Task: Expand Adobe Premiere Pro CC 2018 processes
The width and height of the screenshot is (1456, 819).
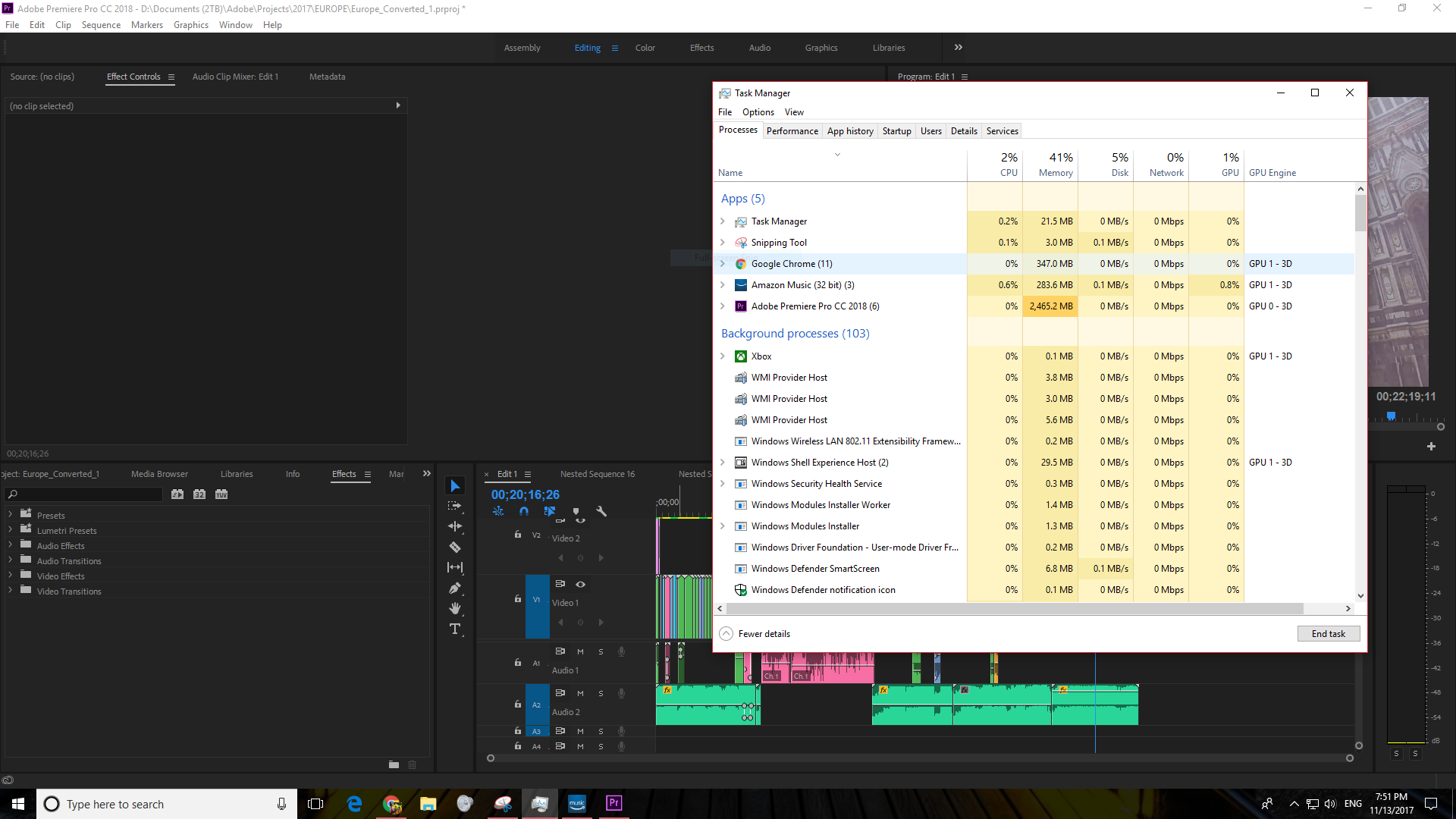Action: pos(723,306)
